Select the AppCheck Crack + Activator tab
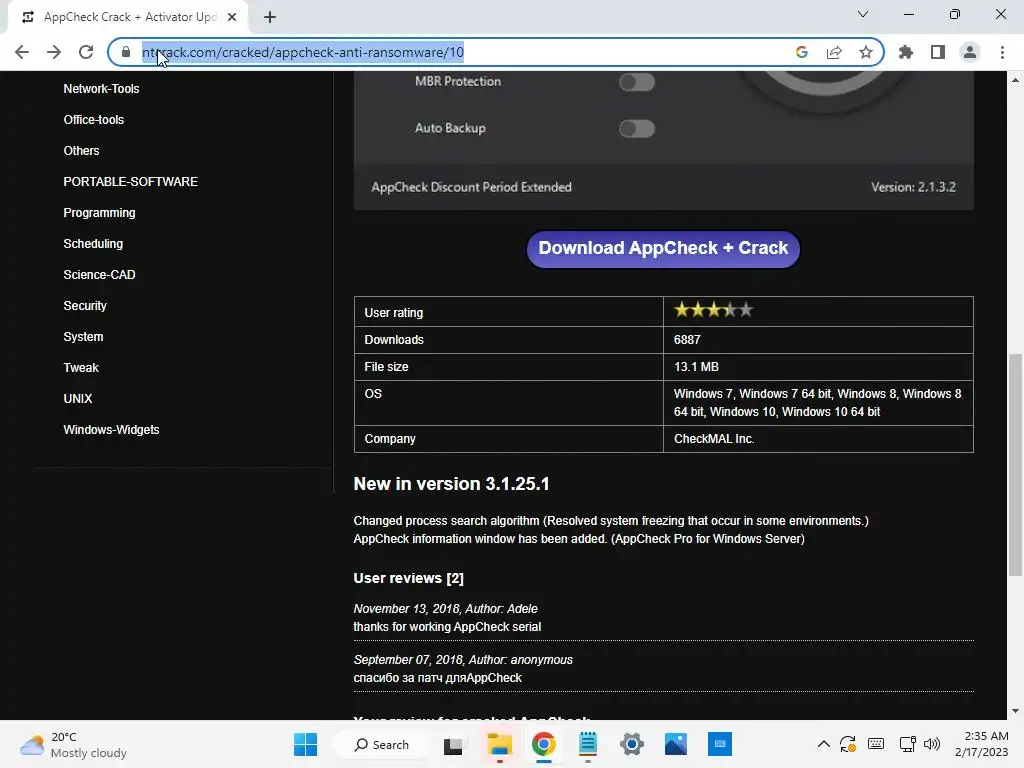 129,17
